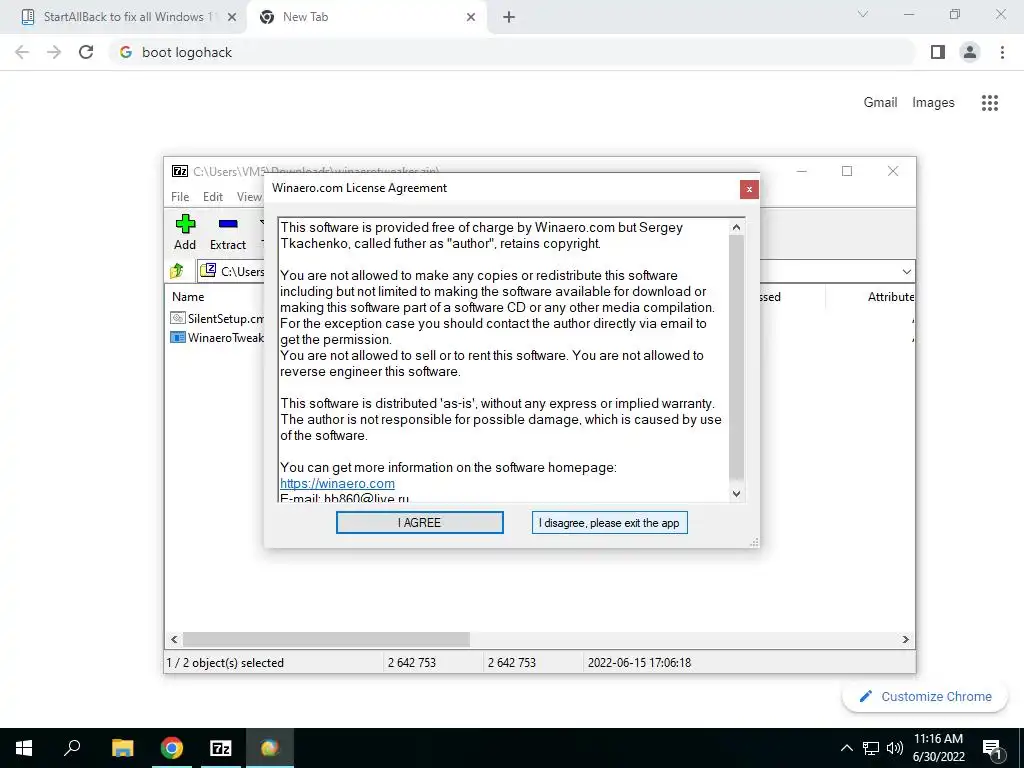Click Chrome forward navigation arrow
This screenshot has width=1024, height=768.
pyautogui.click(x=54, y=52)
